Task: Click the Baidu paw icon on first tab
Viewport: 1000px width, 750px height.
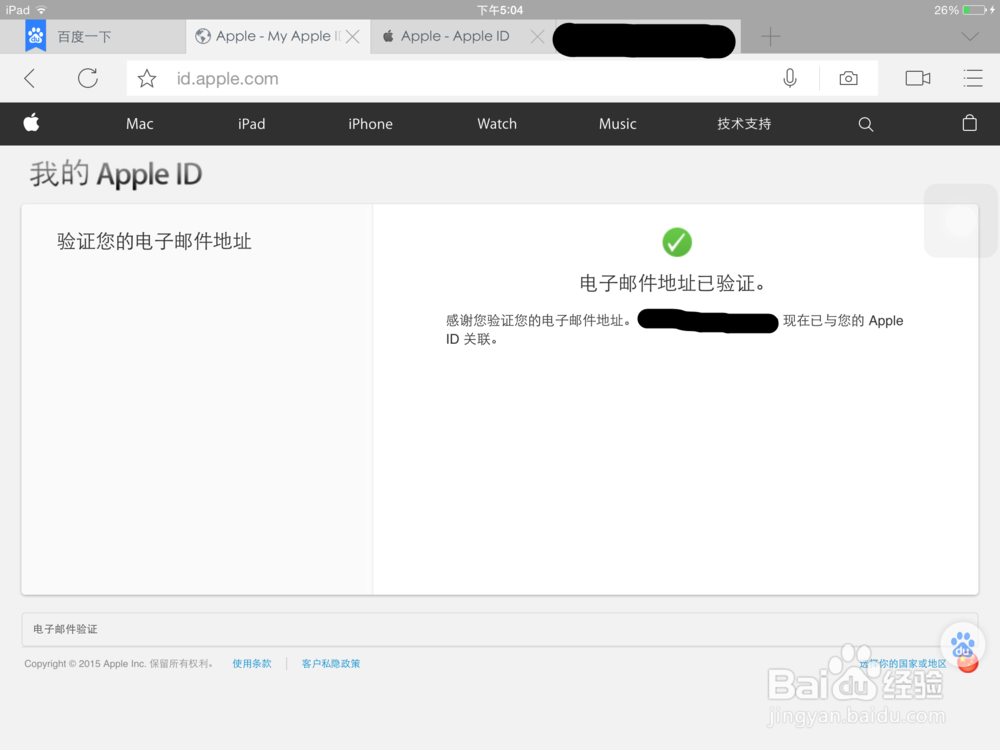Action: coord(36,36)
